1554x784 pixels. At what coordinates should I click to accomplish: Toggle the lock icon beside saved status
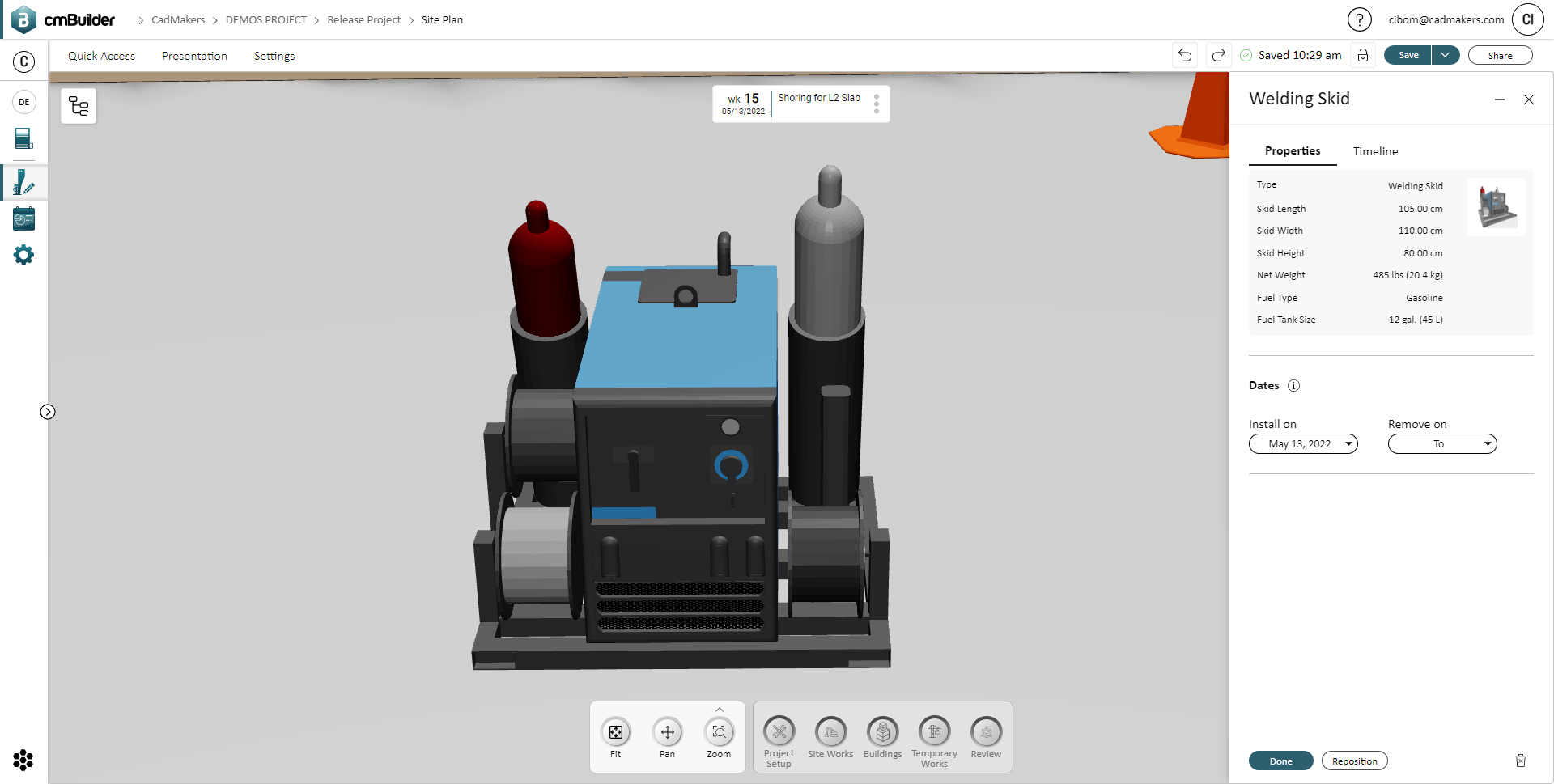(x=1363, y=55)
